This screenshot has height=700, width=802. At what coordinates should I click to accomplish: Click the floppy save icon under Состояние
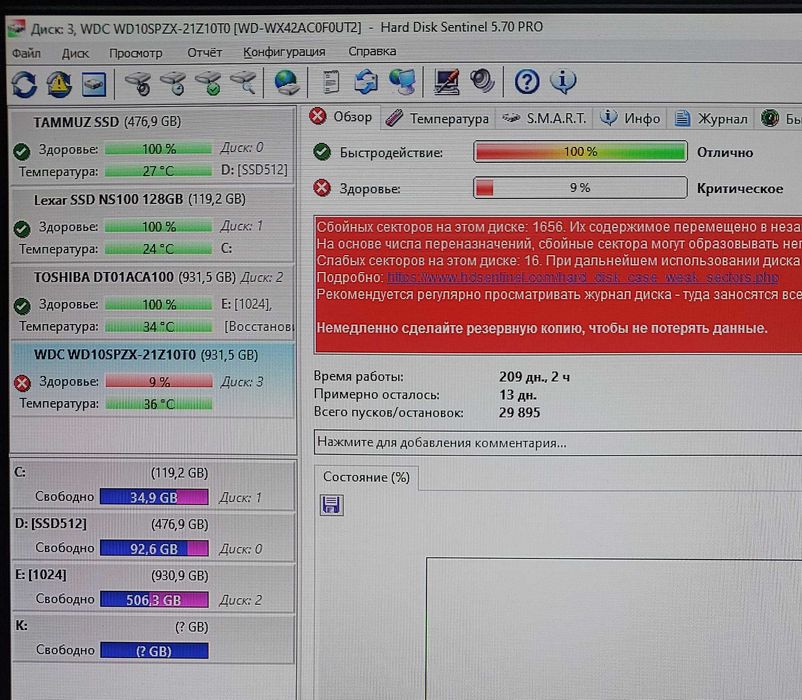(331, 505)
